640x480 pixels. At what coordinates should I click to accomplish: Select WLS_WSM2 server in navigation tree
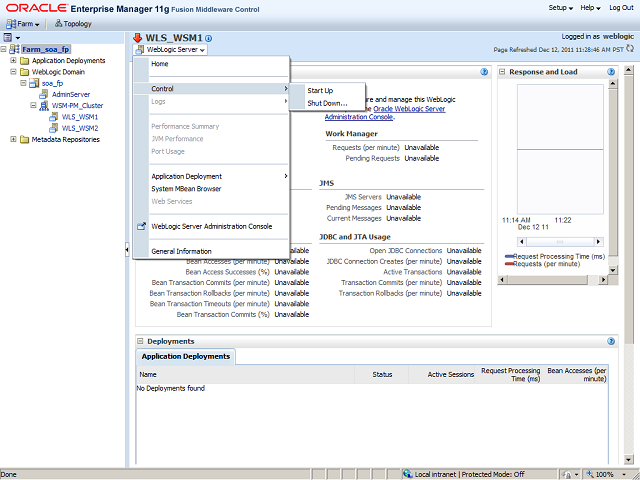79,128
